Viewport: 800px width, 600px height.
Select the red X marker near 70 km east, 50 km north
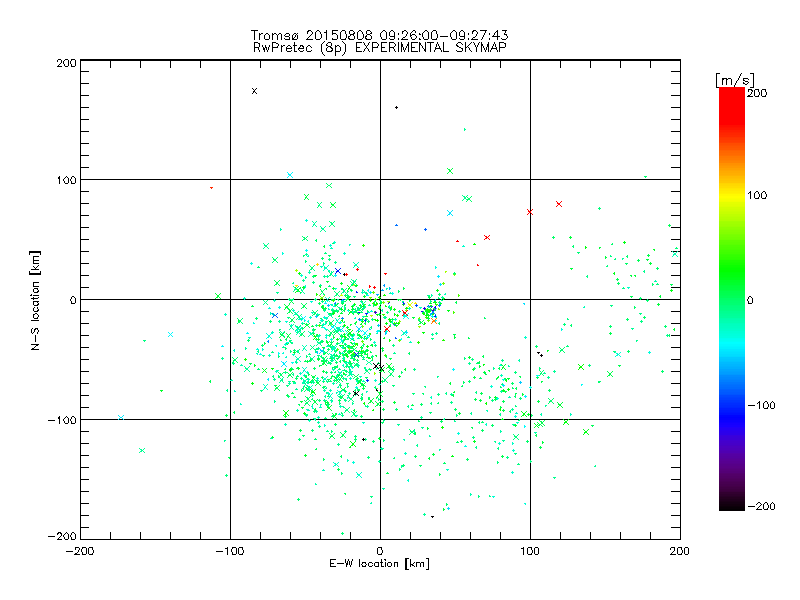pos(487,238)
